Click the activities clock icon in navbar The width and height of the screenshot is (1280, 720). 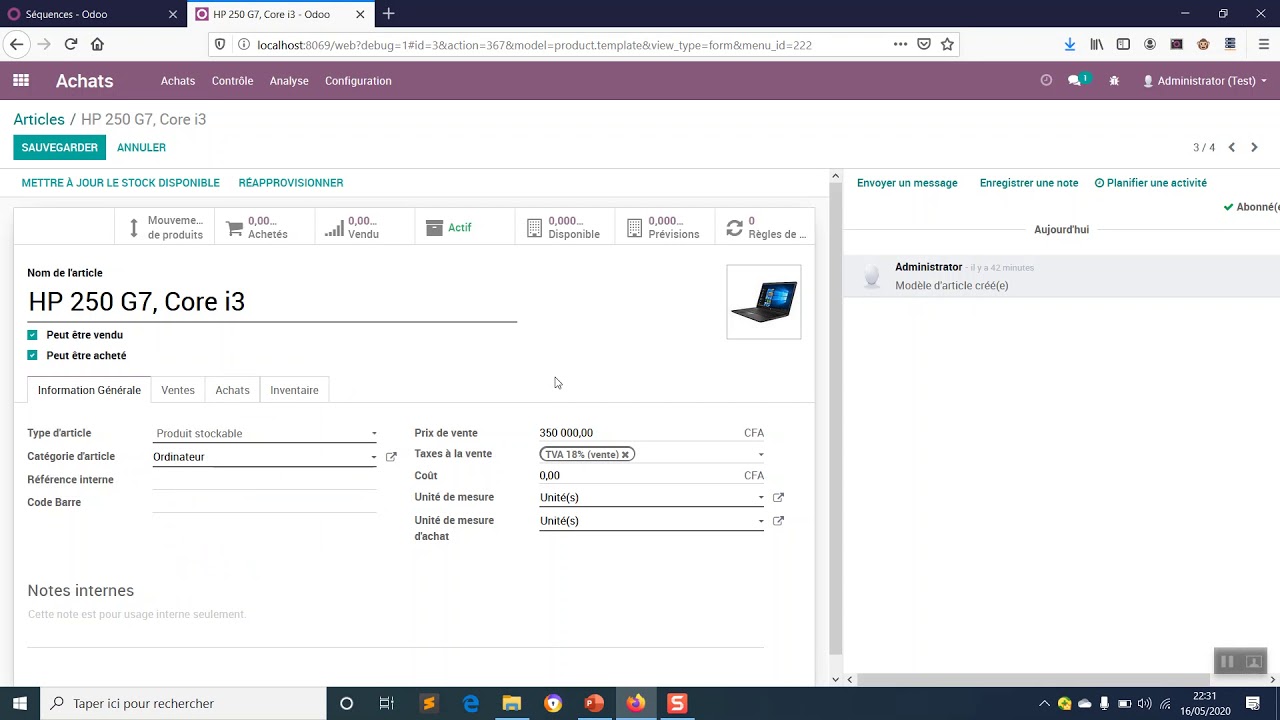1046,81
